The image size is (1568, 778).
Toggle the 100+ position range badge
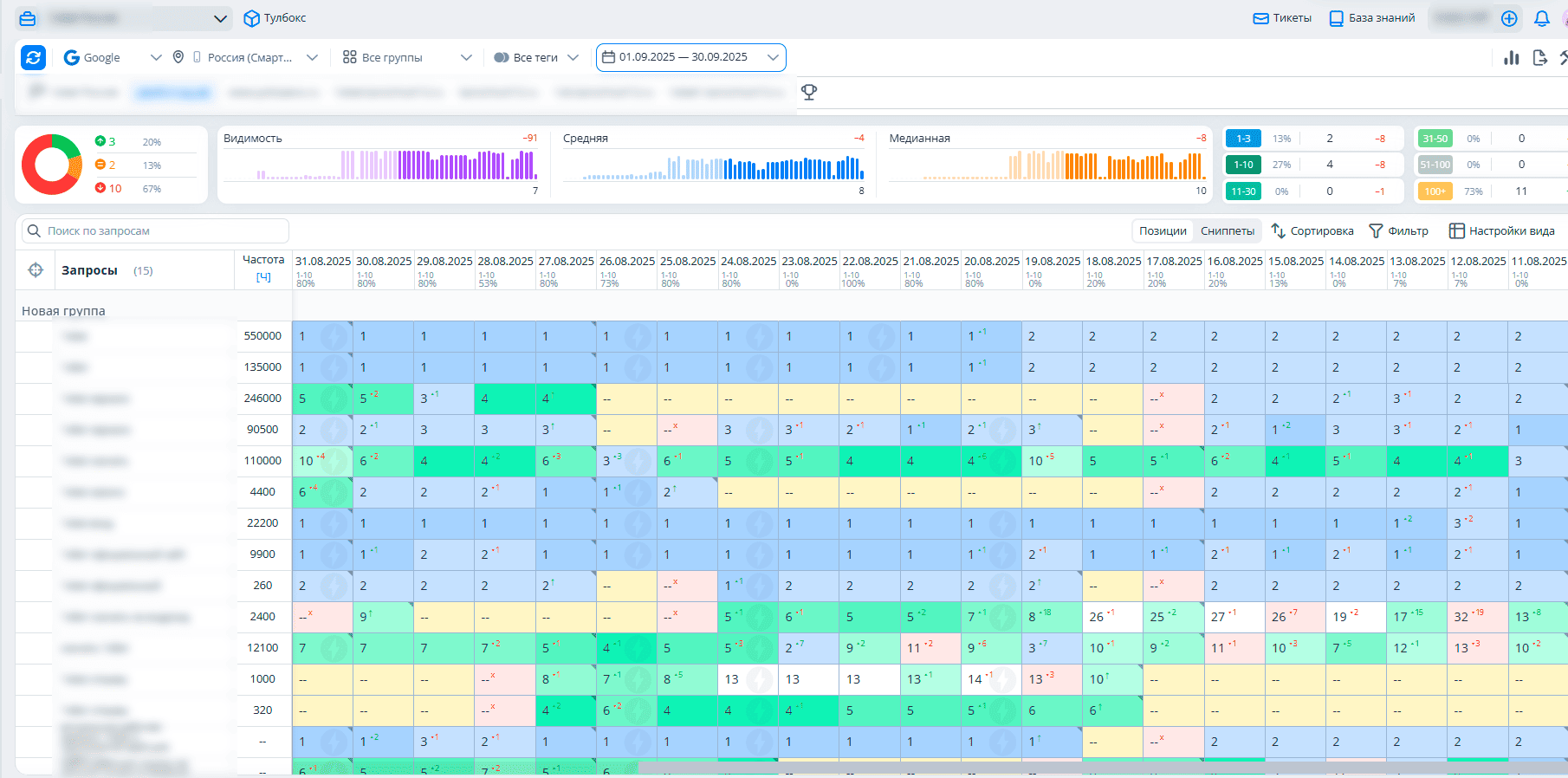point(1435,191)
